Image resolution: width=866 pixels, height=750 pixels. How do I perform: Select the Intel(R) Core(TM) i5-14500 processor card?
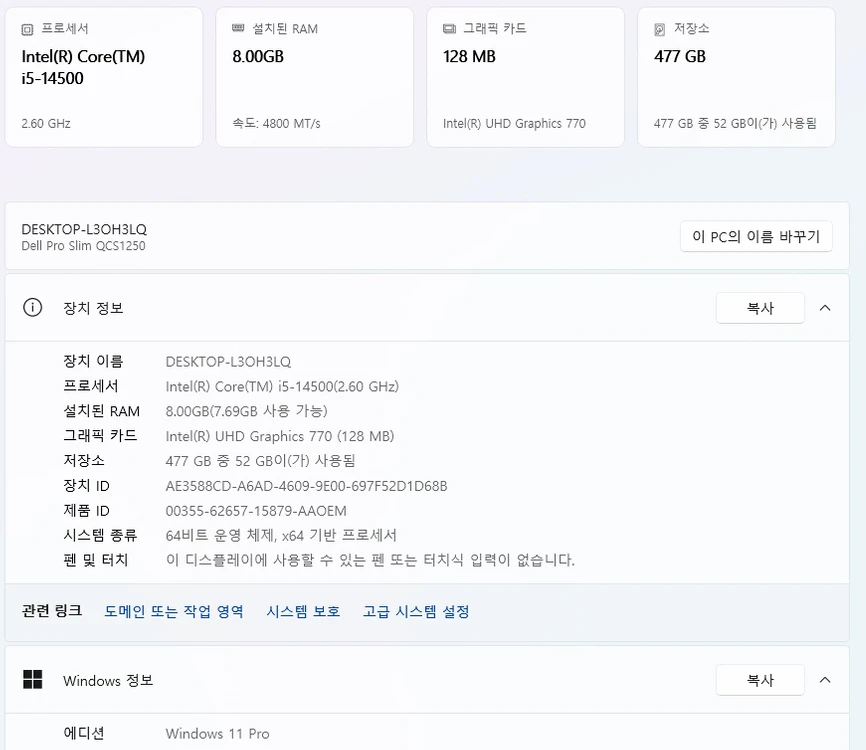(104, 77)
